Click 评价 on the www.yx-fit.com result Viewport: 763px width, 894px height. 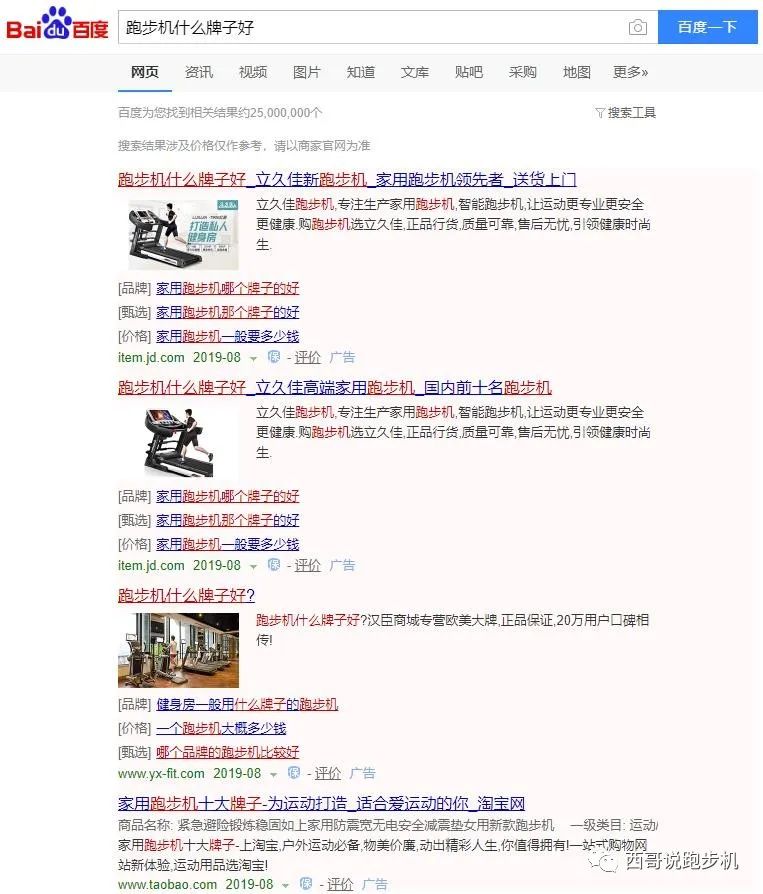click(x=327, y=774)
